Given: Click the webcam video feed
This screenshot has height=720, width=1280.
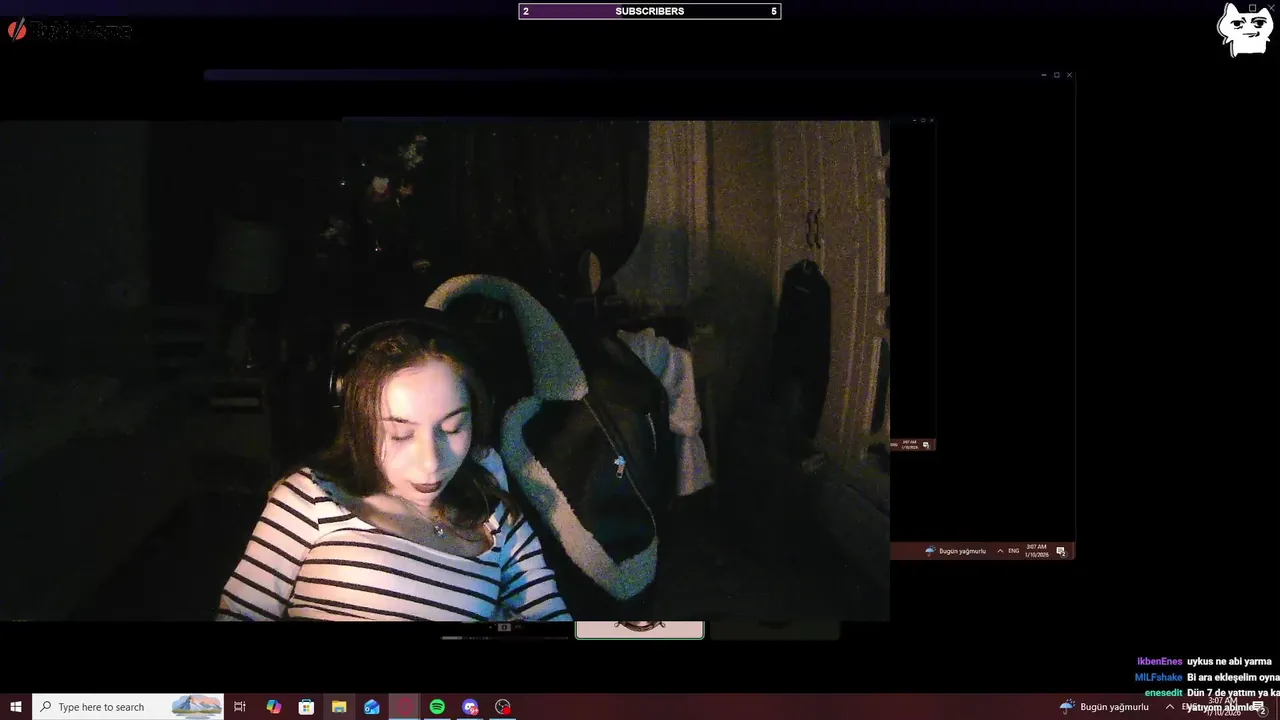Looking at the screenshot, I should click(445, 371).
